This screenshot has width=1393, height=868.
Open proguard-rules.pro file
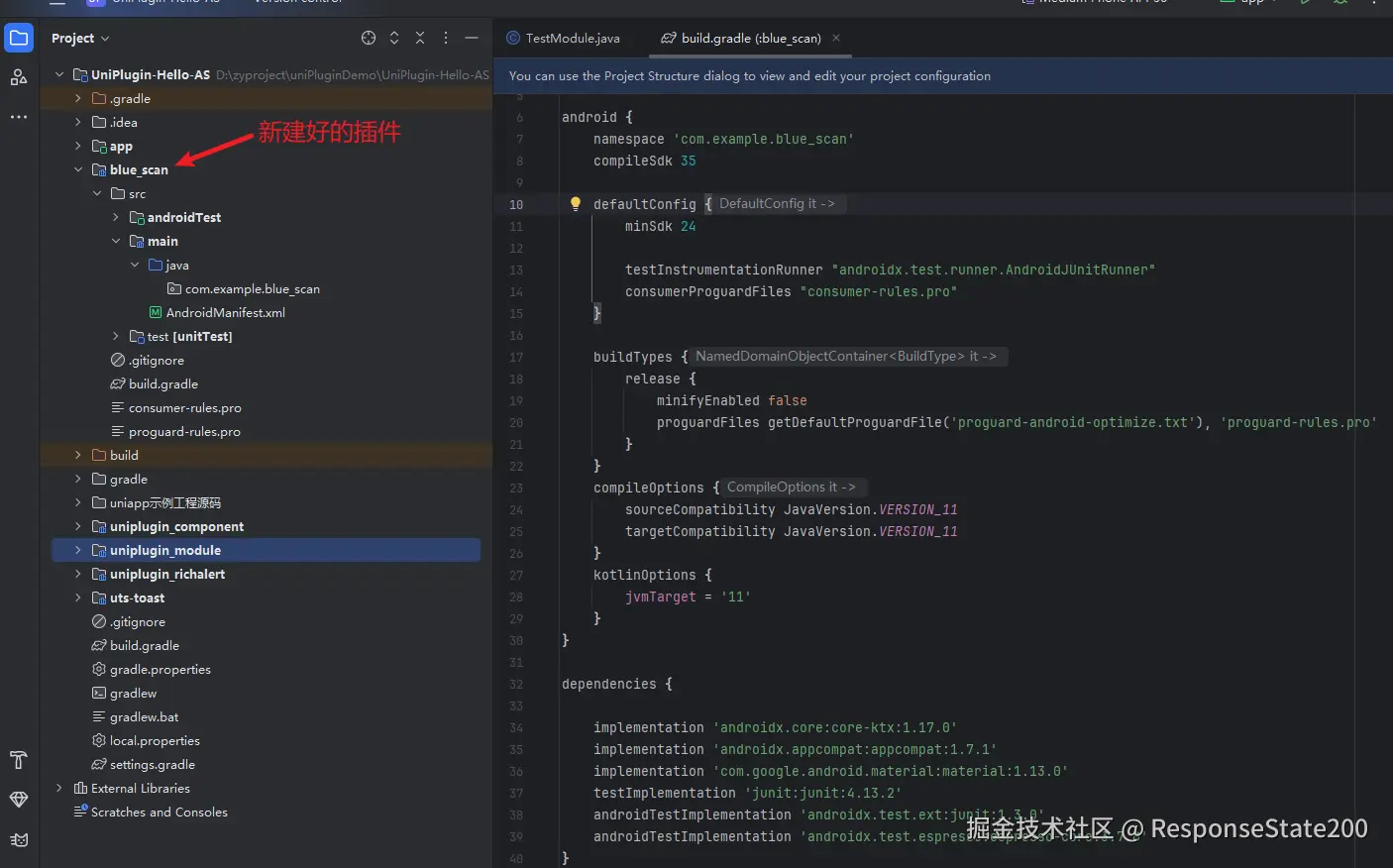[x=175, y=431]
